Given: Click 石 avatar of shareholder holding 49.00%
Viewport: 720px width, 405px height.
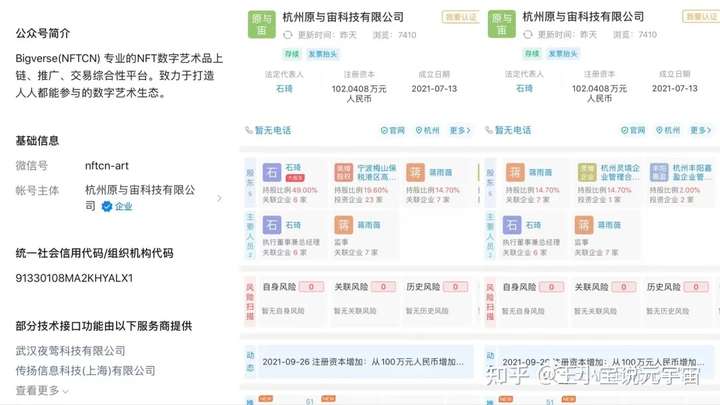Looking at the screenshot, I should (x=272, y=173).
